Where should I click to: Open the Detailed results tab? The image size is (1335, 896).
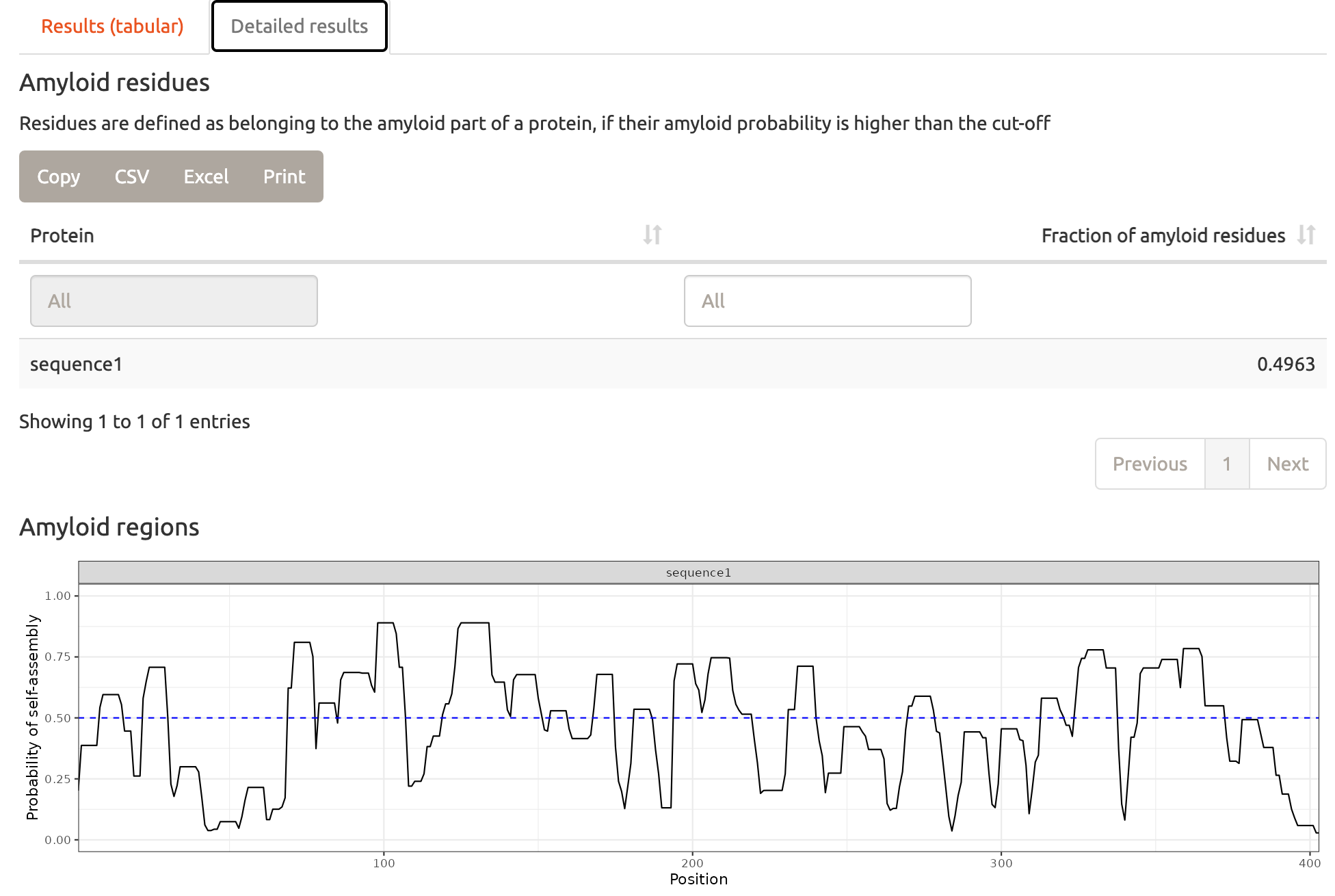pyautogui.click(x=300, y=26)
